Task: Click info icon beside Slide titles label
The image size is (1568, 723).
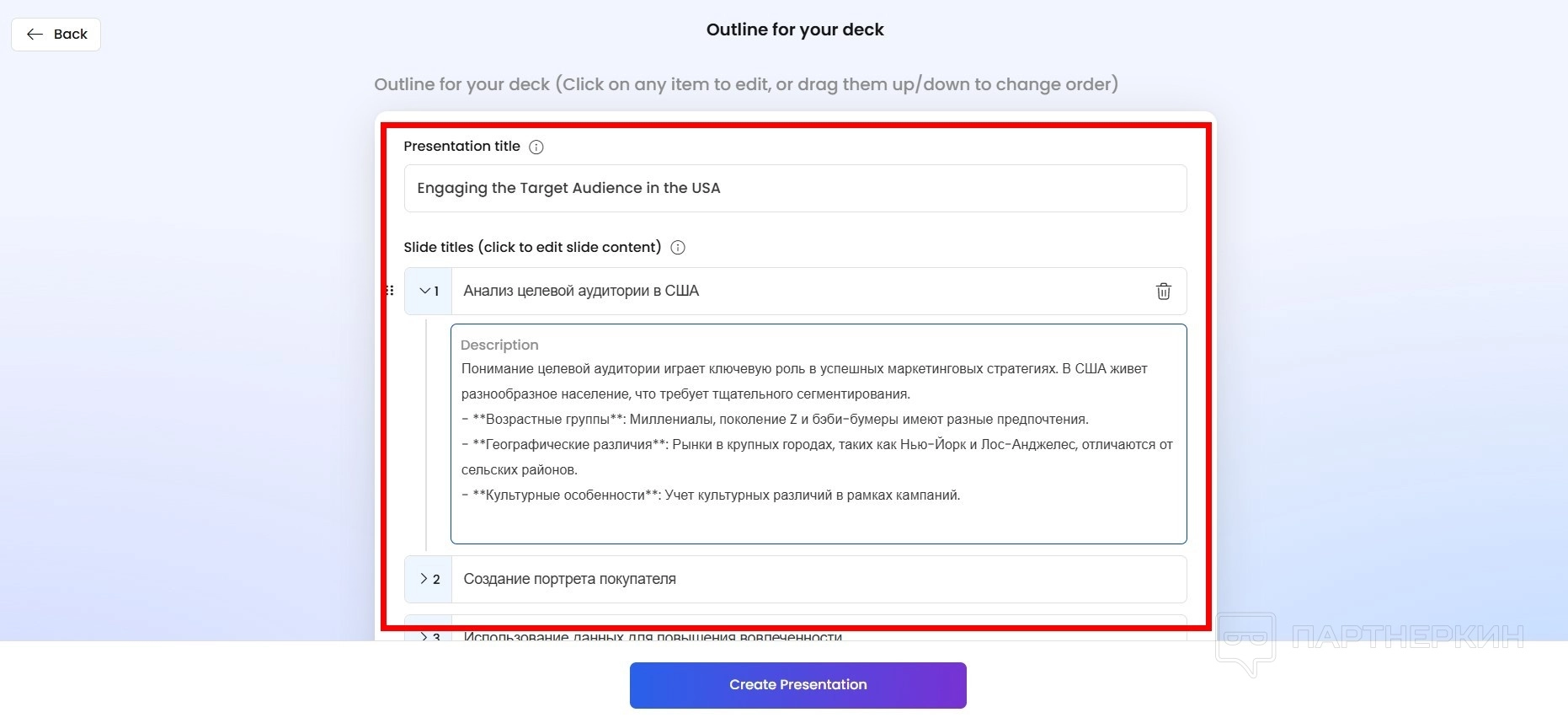Action: (x=678, y=248)
